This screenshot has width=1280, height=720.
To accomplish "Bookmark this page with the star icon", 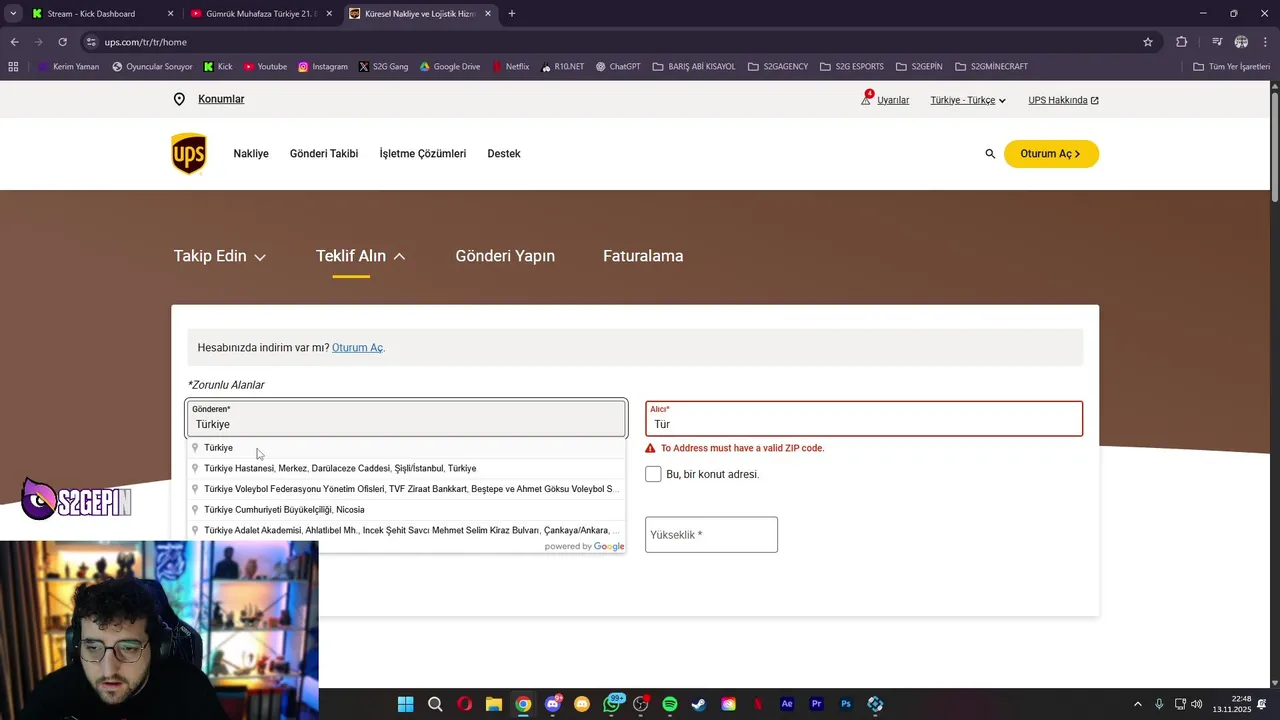I will click(x=1148, y=42).
